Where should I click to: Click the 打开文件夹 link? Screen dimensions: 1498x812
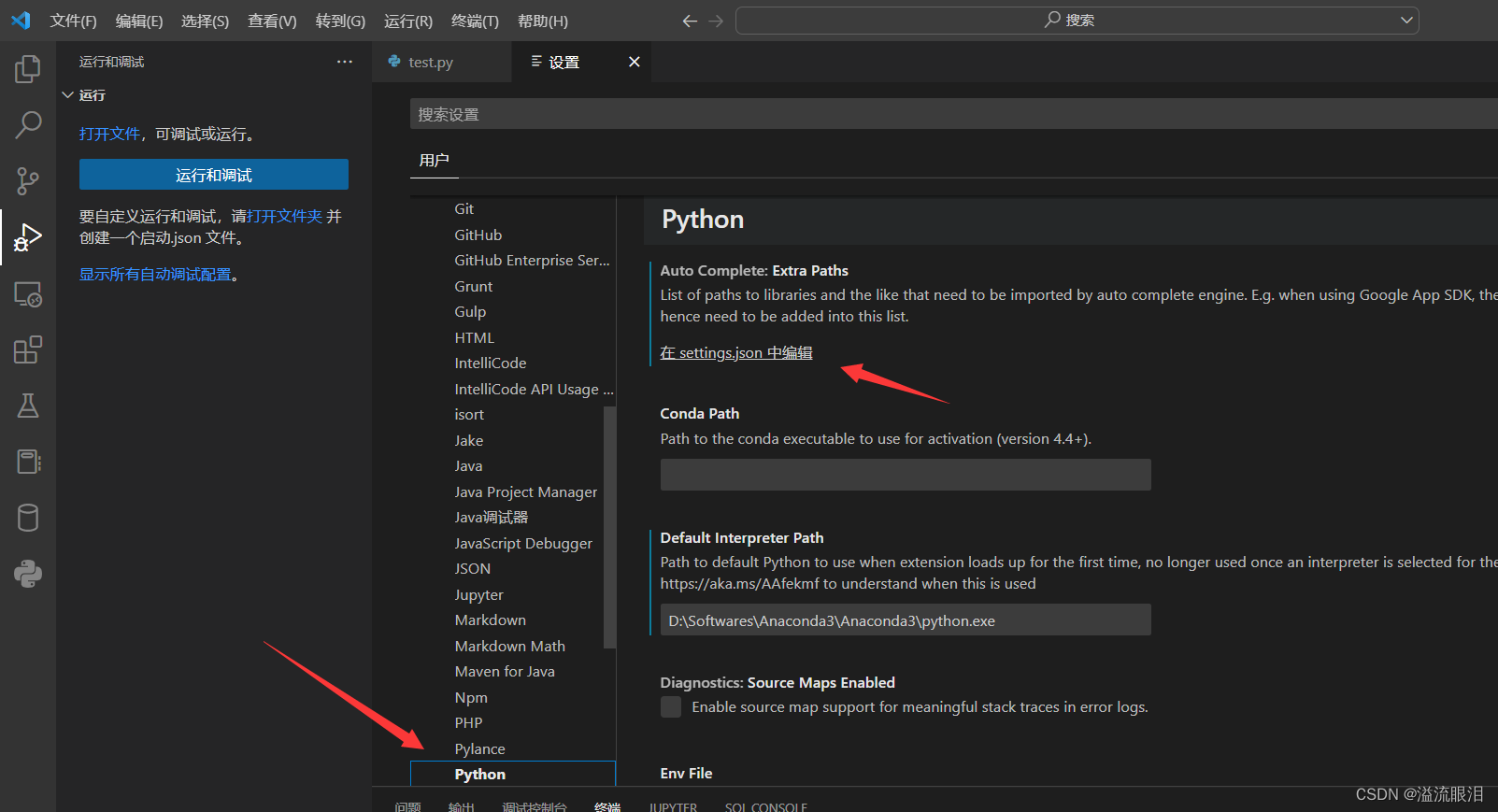(x=284, y=216)
